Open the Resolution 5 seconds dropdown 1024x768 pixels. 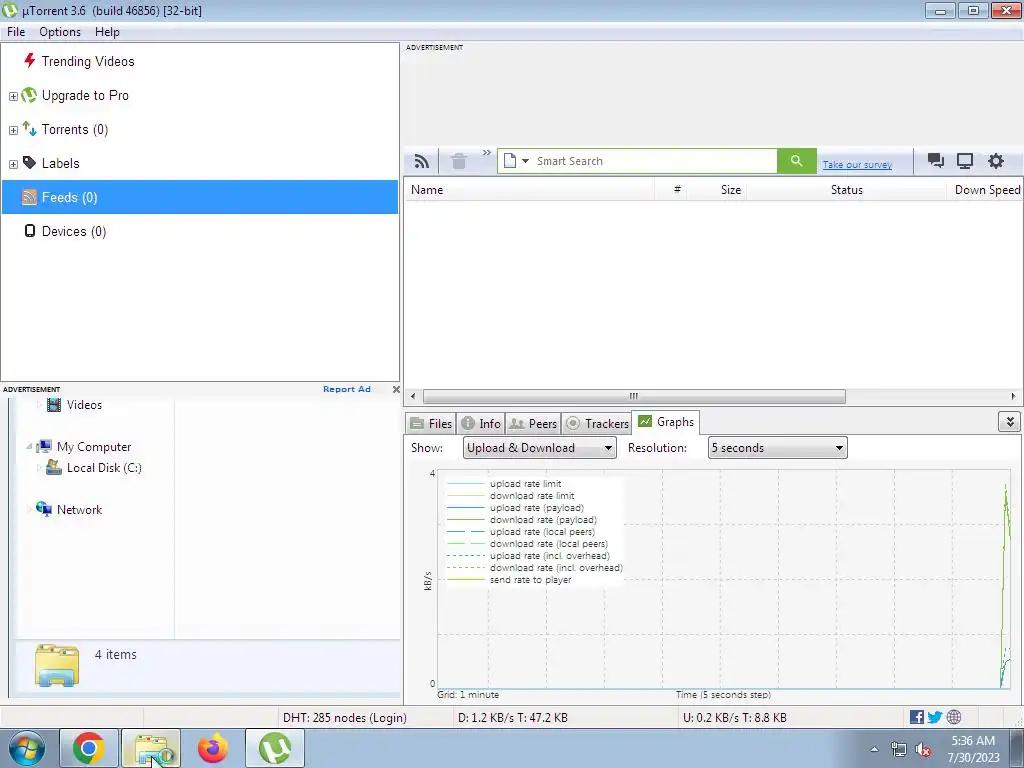pyautogui.click(x=777, y=447)
